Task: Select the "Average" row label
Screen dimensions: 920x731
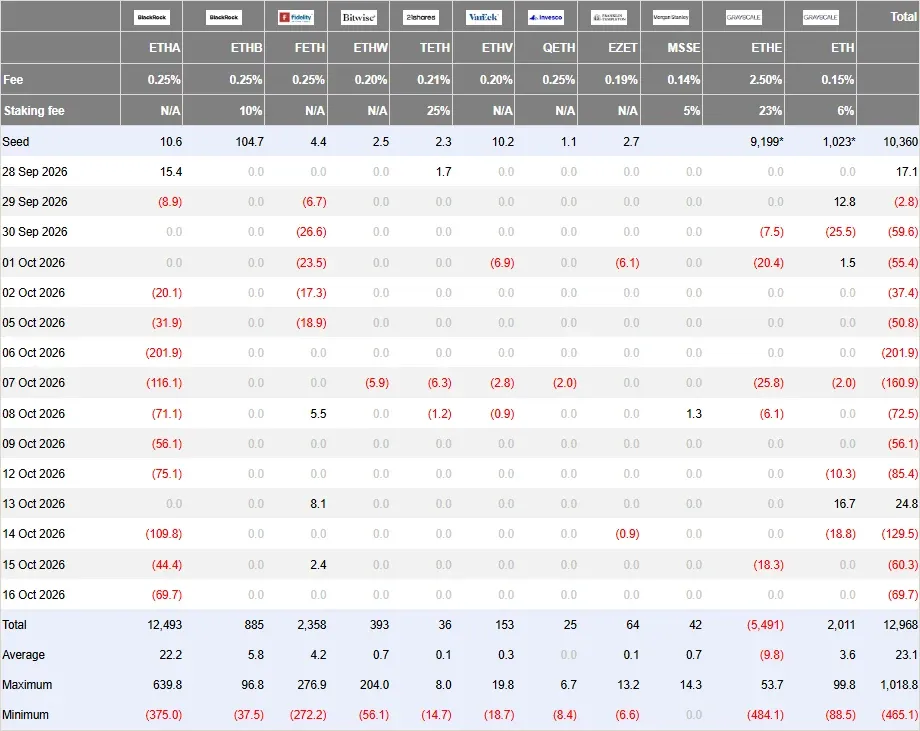Action: (x=23, y=655)
